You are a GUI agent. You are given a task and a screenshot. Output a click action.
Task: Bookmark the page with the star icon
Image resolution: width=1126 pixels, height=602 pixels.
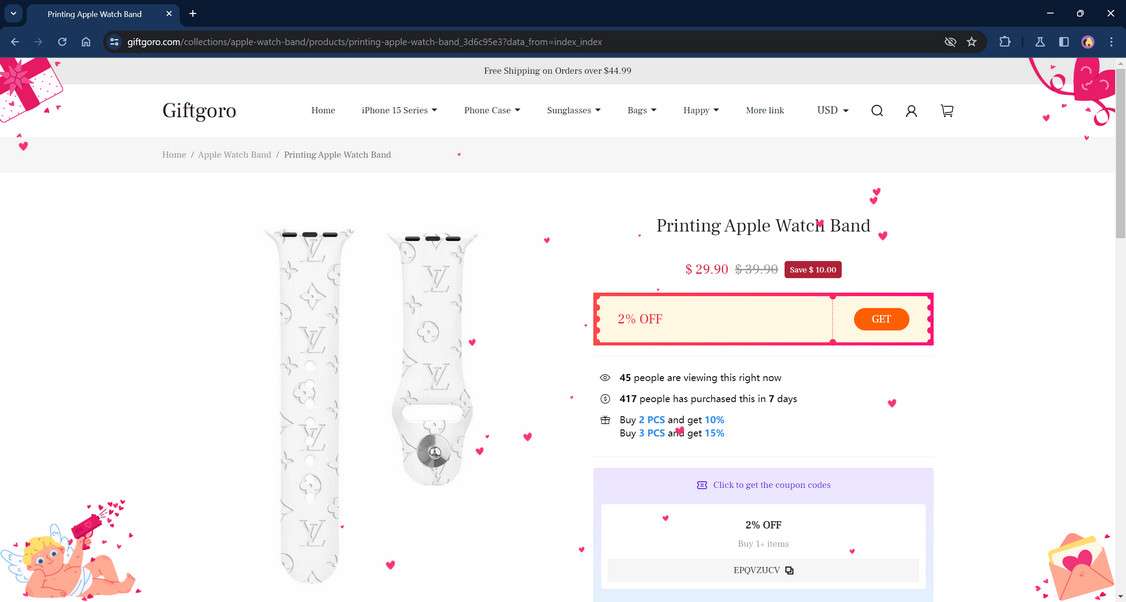(x=971, y=42)
